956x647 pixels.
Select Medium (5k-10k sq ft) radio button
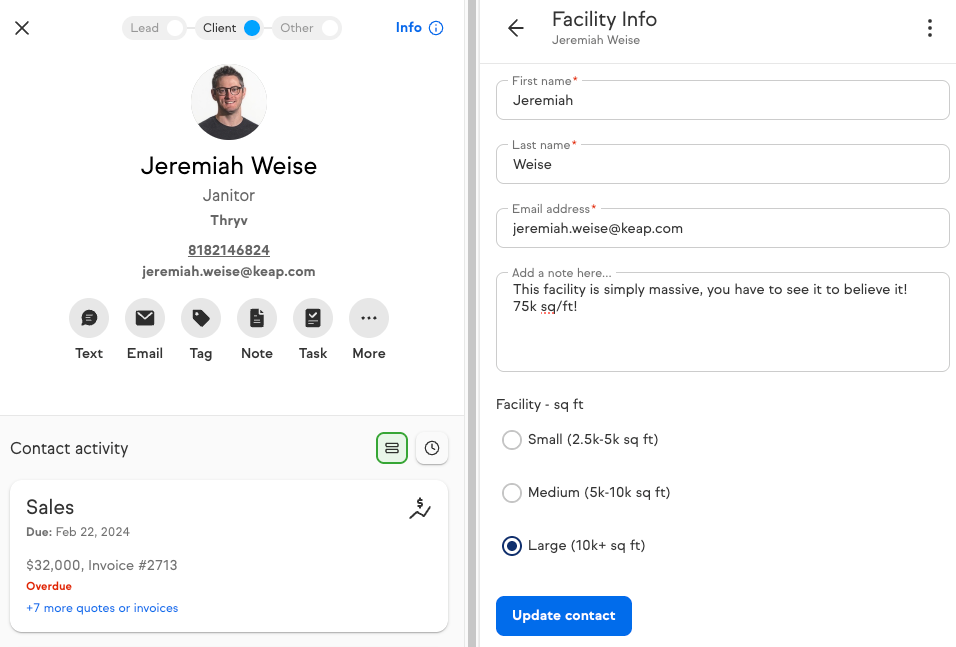pyautogui.click(x=512, y=493)
